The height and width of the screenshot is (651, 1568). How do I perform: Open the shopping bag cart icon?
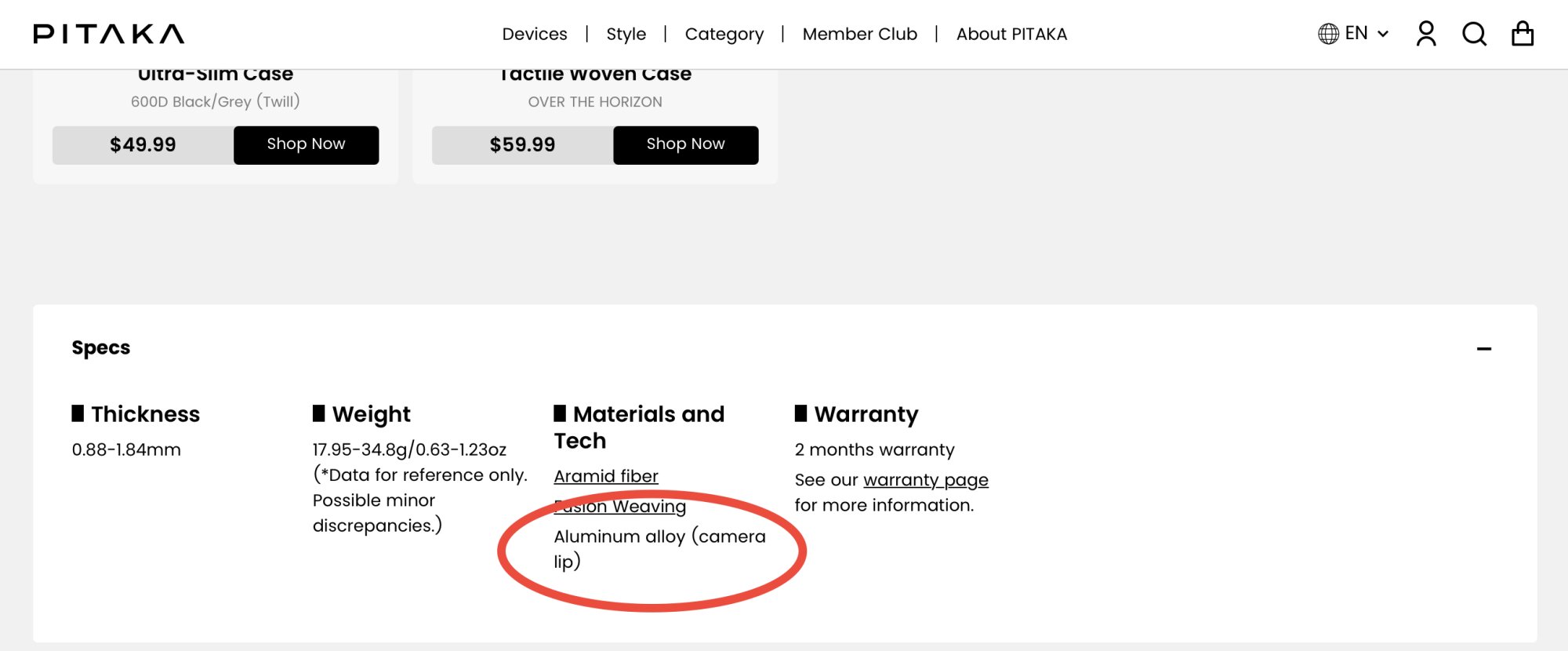(x=1523, y=34)
